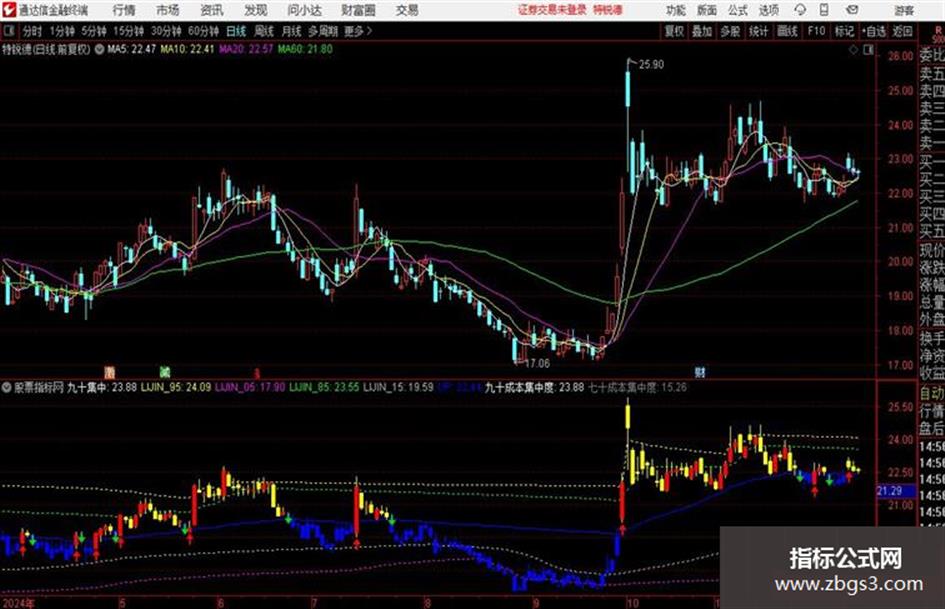Screen dimensions: 945x609
Task: Toggle 复权 price adjustment
Action: [x=674, y=31]
